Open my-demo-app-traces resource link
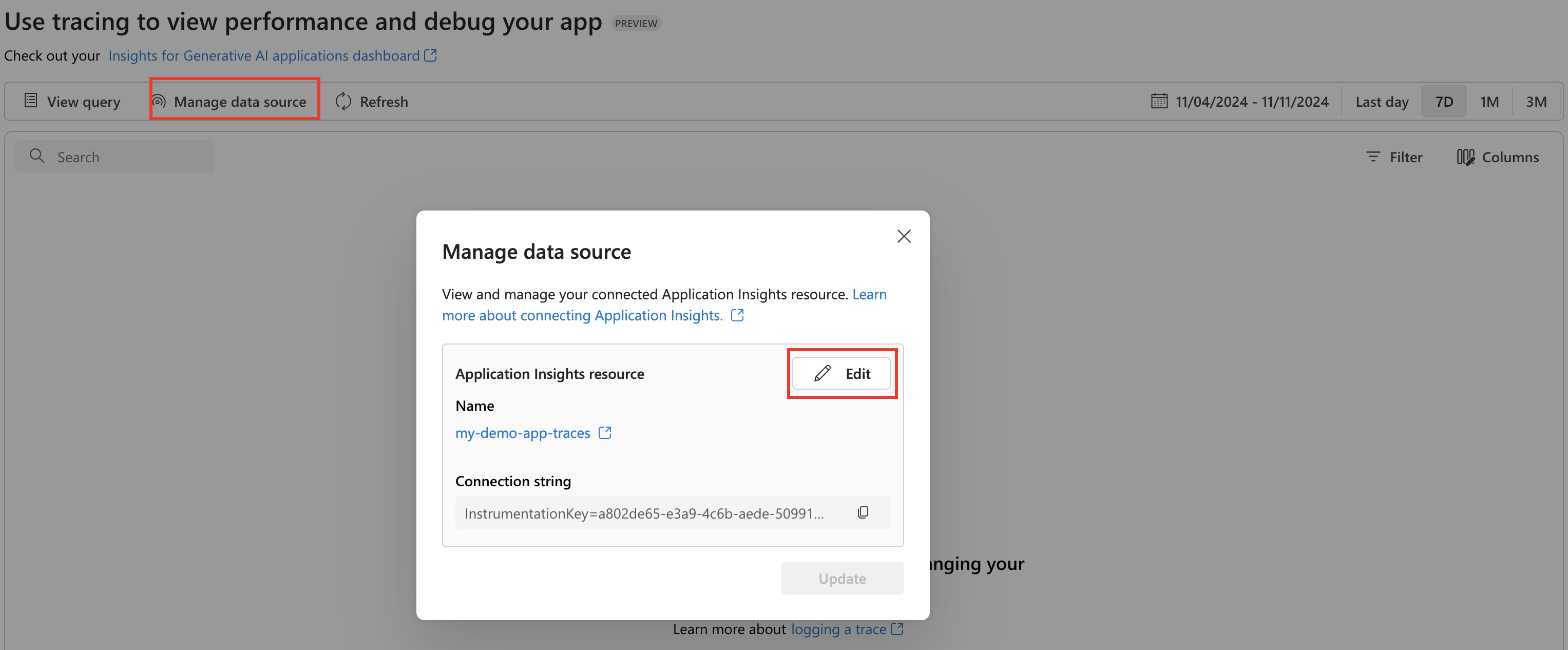Screen dimensions: 1568x650 coord(524,433)
